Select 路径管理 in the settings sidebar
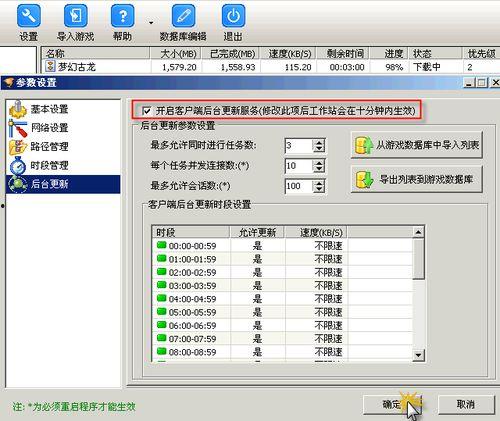The width and height of the screenshot is (500, 421). pos(63,146)
